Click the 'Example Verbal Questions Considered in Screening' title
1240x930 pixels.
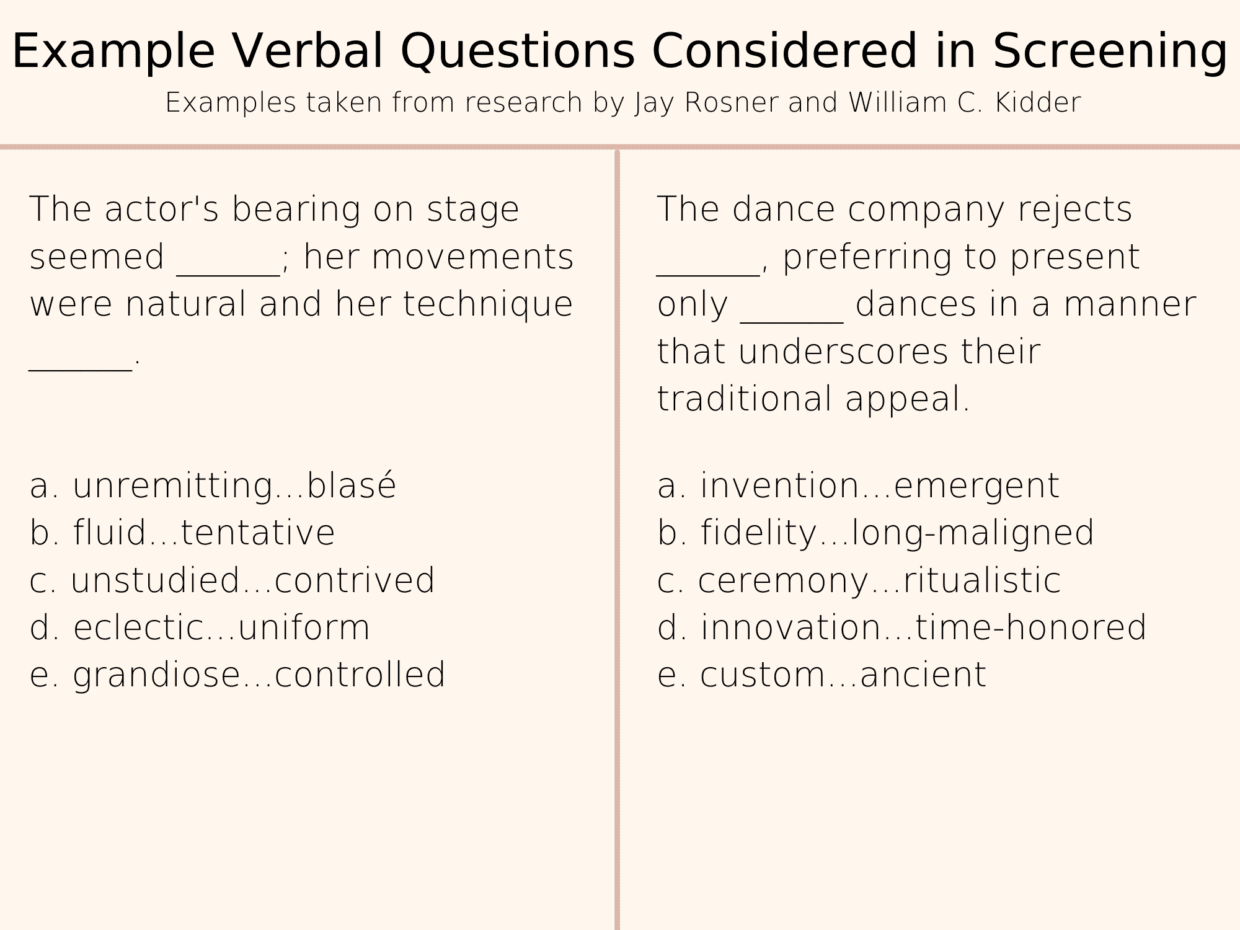click(620, 51)
